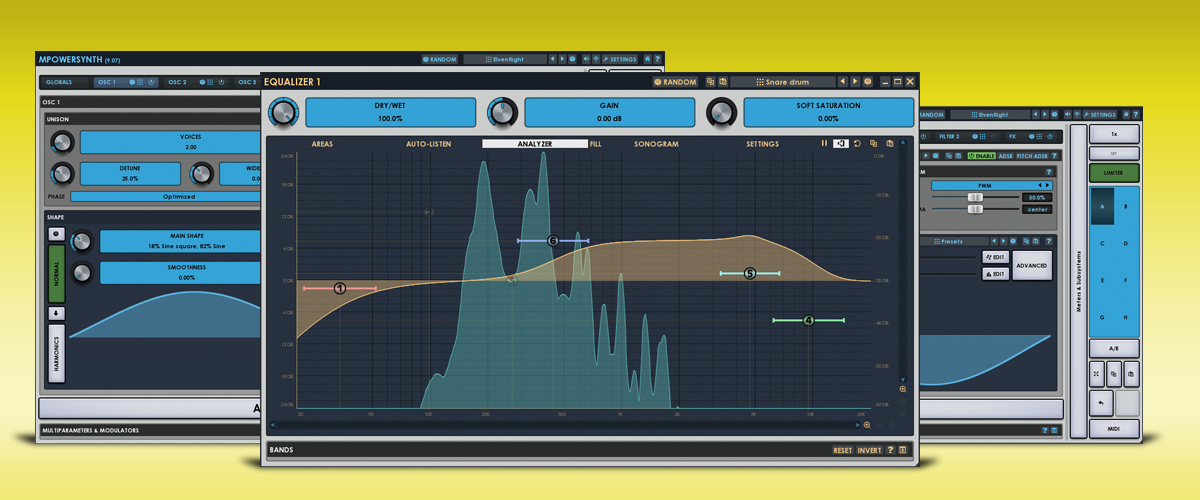This screenshot has height=500, width=1200.
Task: Open the AUTO-LISTEN tab
Action: [428, 144]
